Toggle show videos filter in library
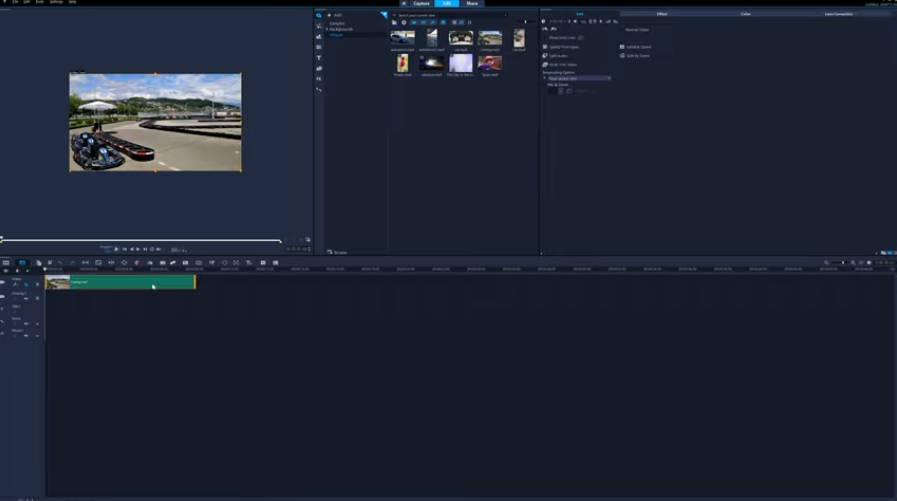Viewport: 897px width, 501px height. (x=414, y=22)
